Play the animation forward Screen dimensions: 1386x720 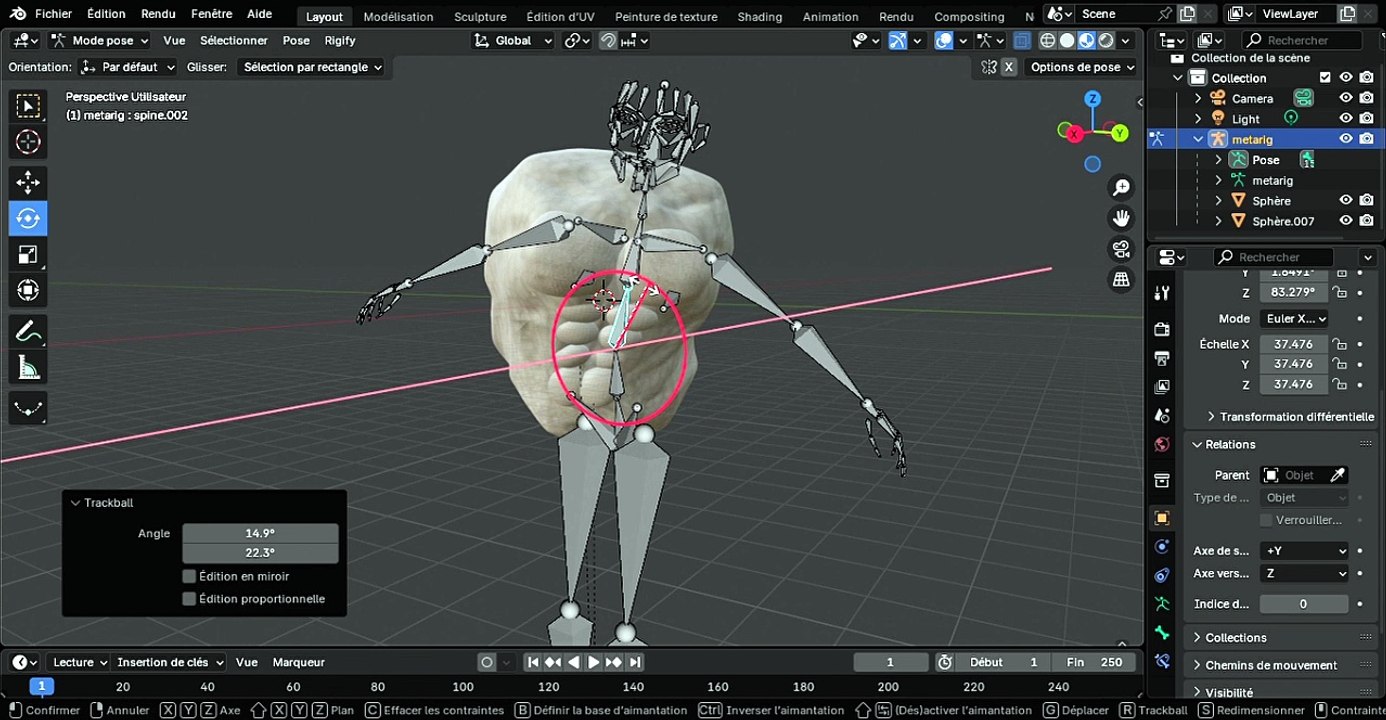593,662
